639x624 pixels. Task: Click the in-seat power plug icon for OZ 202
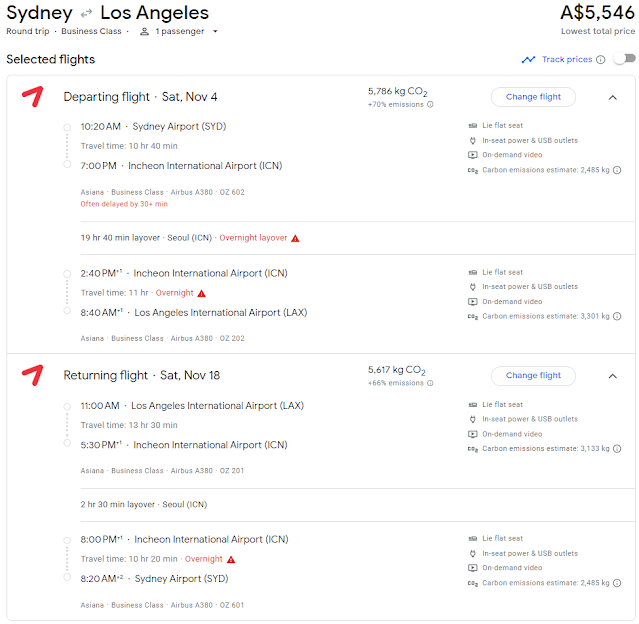473,287
